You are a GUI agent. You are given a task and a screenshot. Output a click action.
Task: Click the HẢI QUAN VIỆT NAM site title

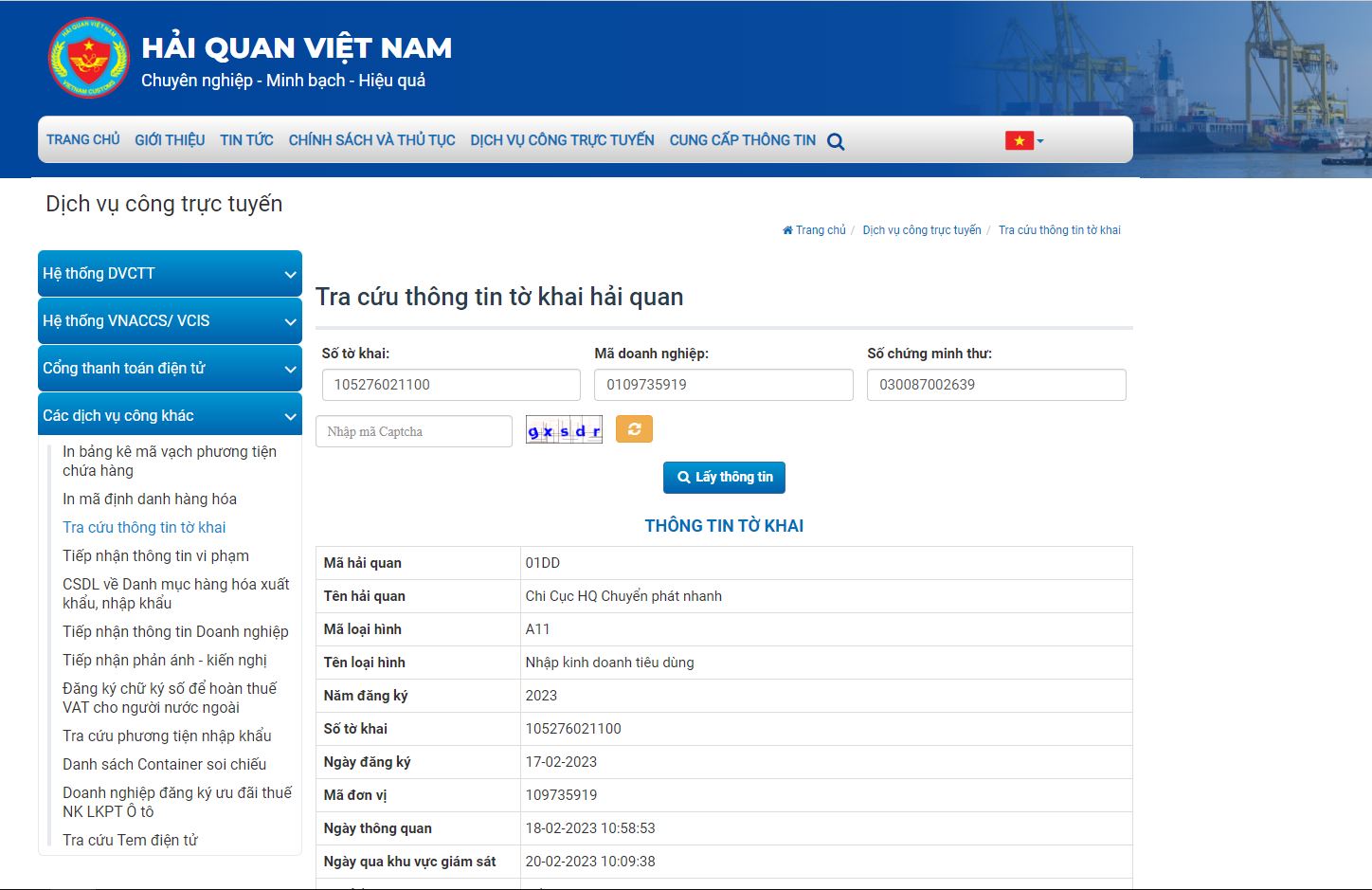(x=297, y=47)
